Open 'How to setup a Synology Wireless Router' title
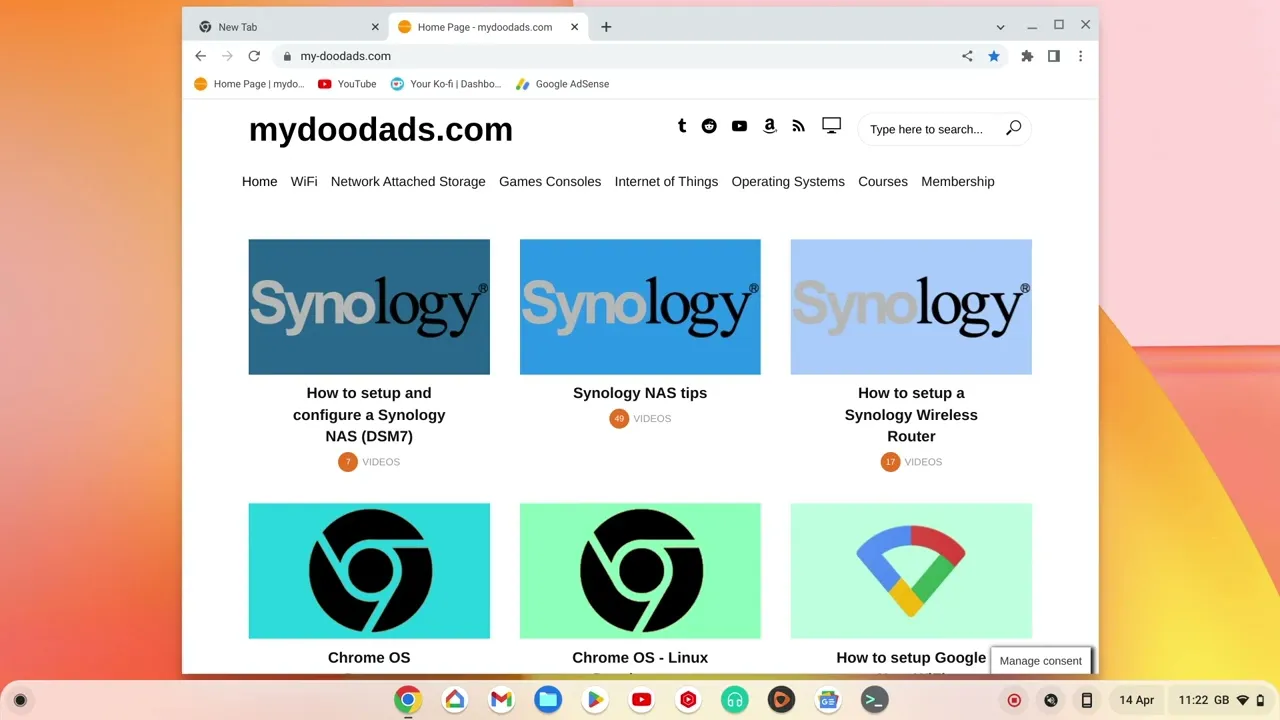 point(911,415)
